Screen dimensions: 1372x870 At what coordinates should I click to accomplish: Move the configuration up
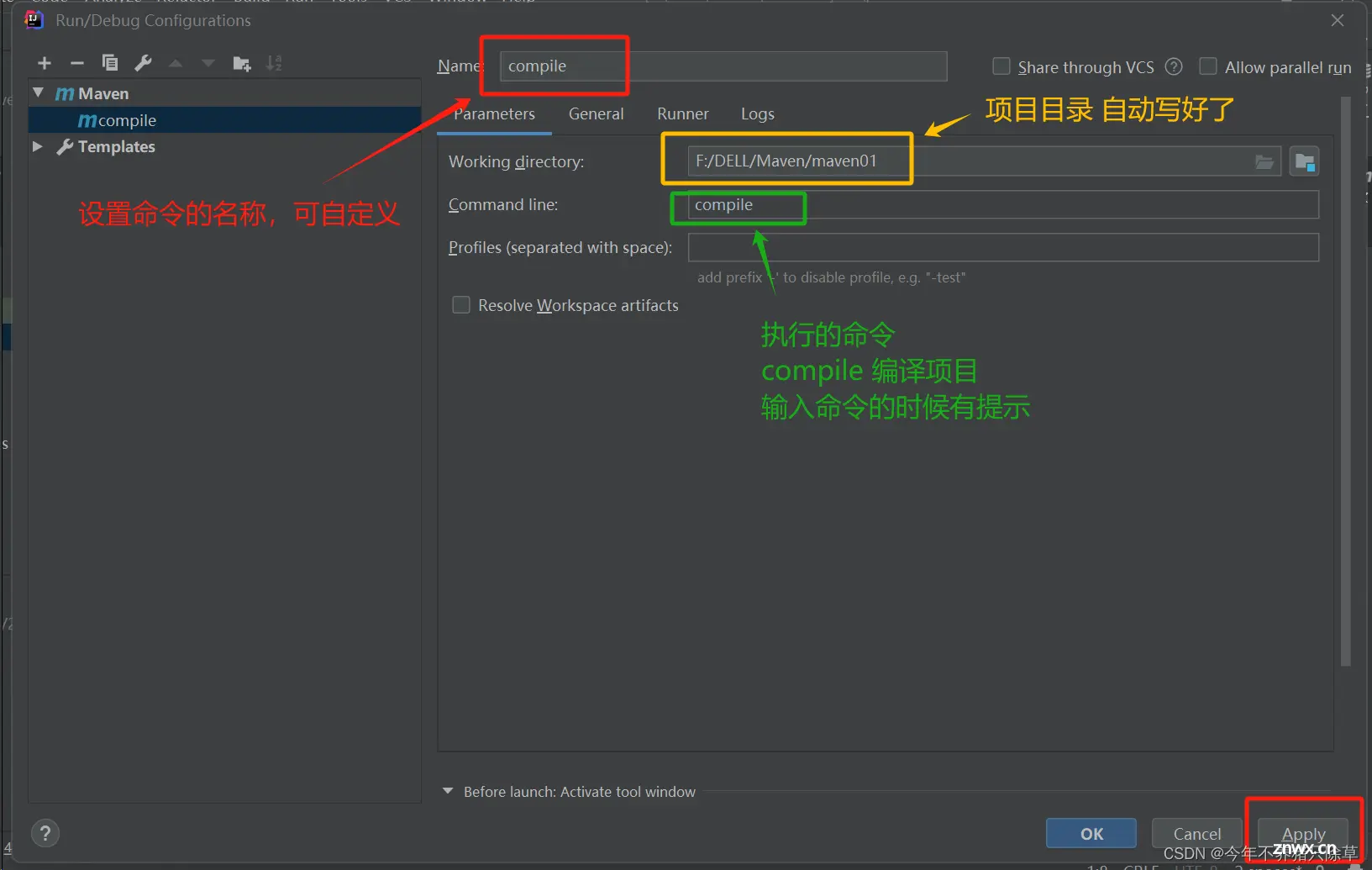176,63
